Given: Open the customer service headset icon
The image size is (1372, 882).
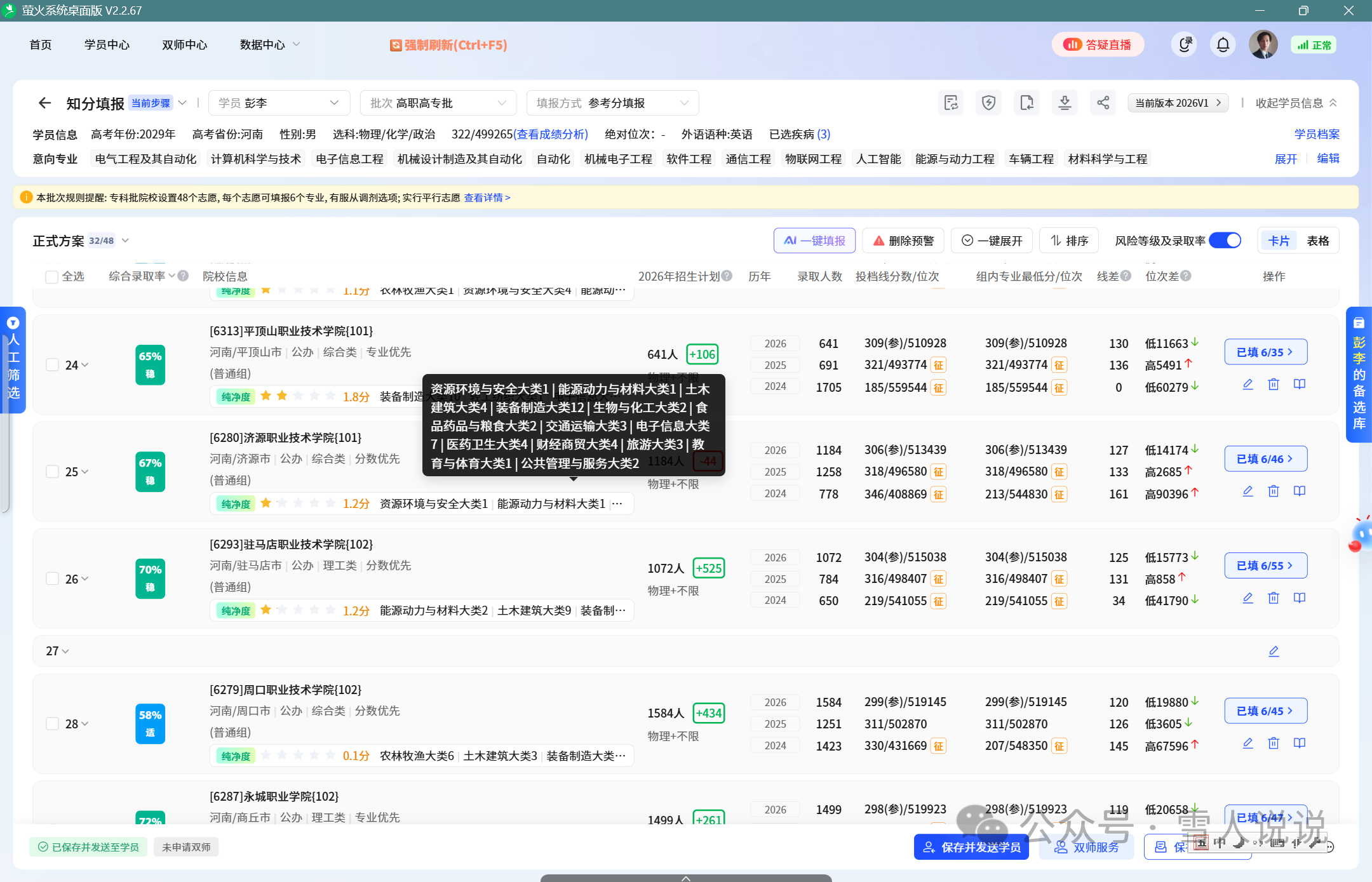Looking at the screenshot, I should point(1184,45).
